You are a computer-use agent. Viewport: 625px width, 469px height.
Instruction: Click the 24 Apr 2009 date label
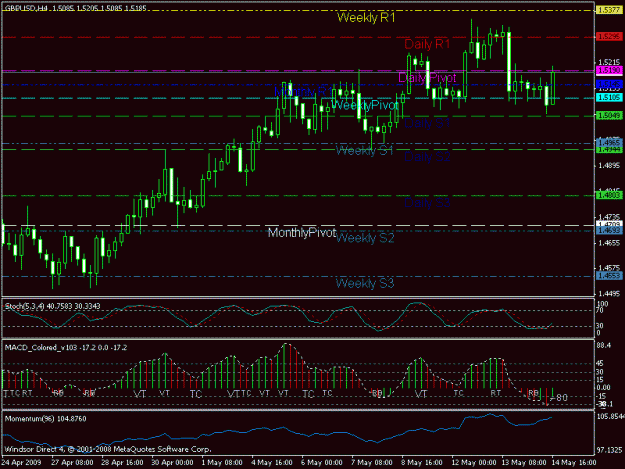point(21,463)
